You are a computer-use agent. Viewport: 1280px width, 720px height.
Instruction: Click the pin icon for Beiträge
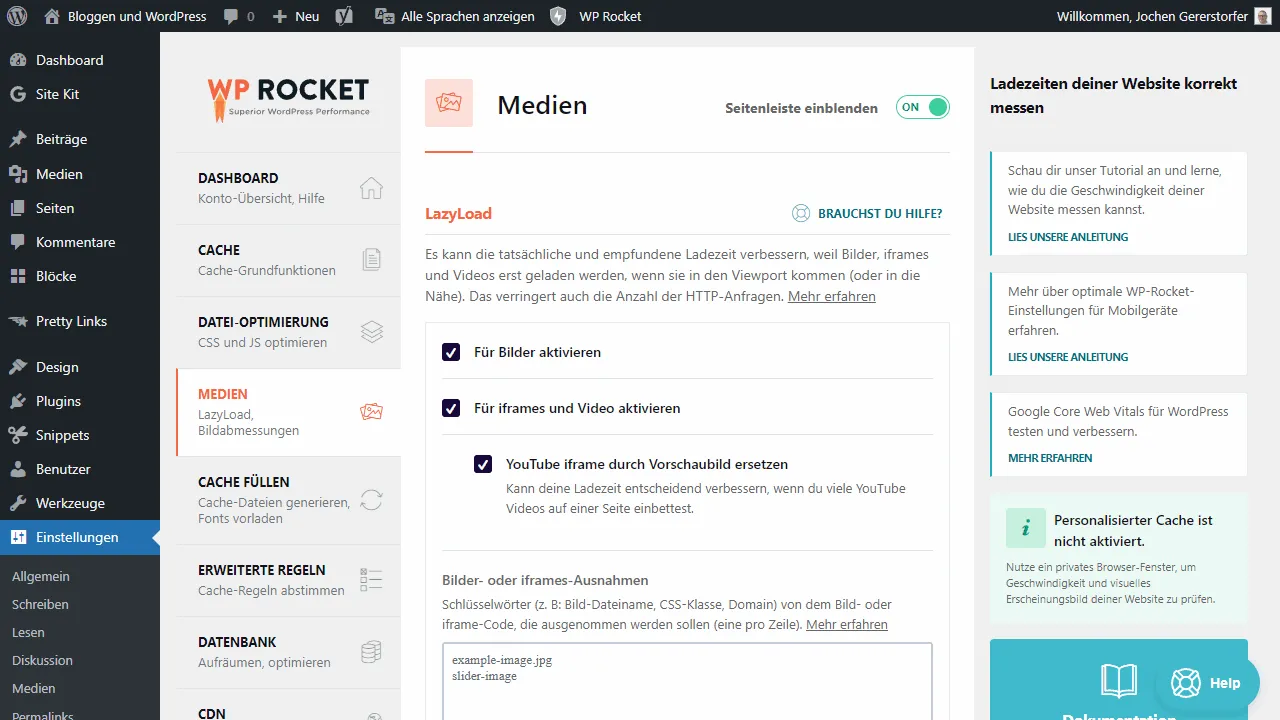coord(18,139)
